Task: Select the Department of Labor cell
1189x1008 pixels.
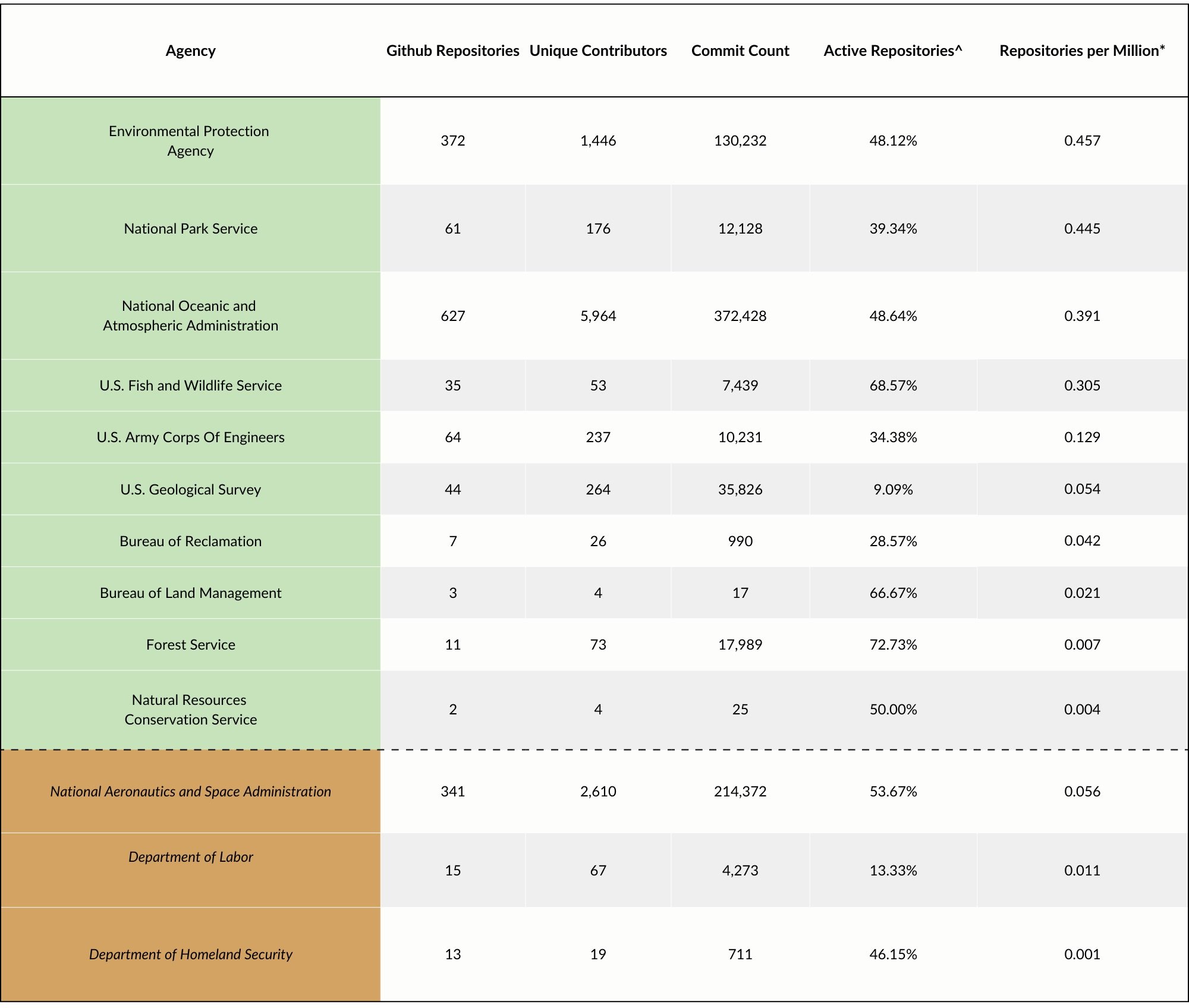Action: click(190, 870)
